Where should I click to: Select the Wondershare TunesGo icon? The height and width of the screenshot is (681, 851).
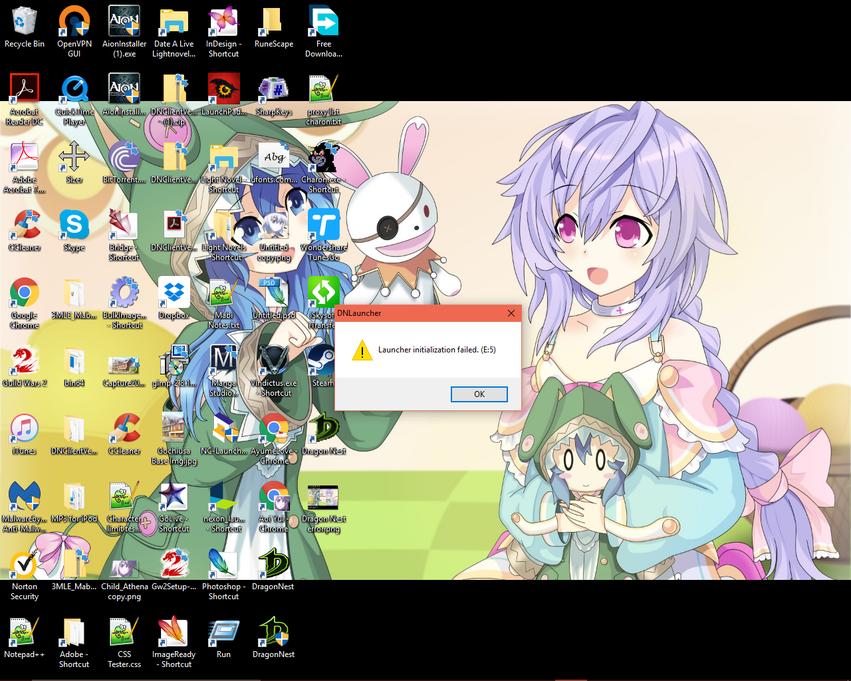[323, 225]
